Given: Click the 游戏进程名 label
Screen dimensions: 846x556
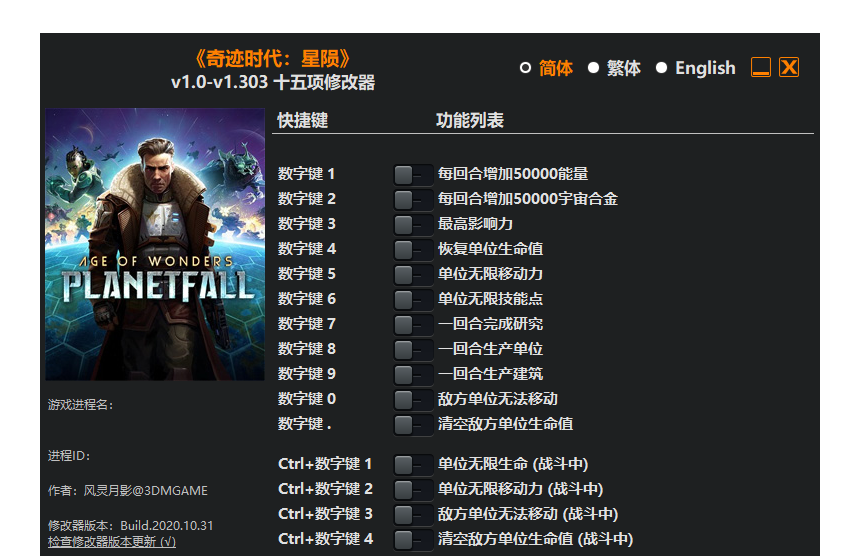Looking at the screenshot, I should click(80, 405).
